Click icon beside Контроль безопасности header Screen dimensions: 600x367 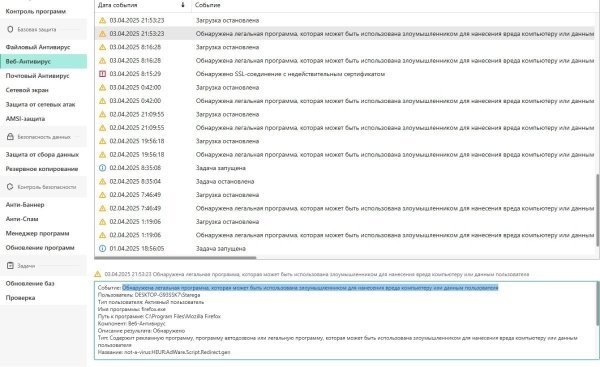10,187
